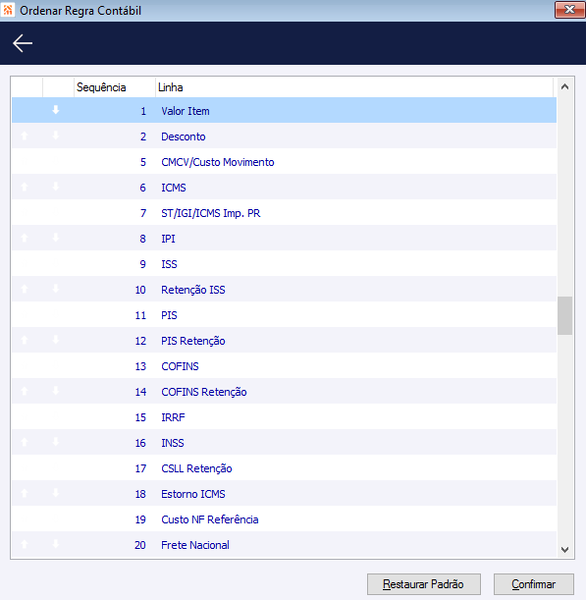
Task: Select the Retenção ISS row
Action: tap(284, 289)
